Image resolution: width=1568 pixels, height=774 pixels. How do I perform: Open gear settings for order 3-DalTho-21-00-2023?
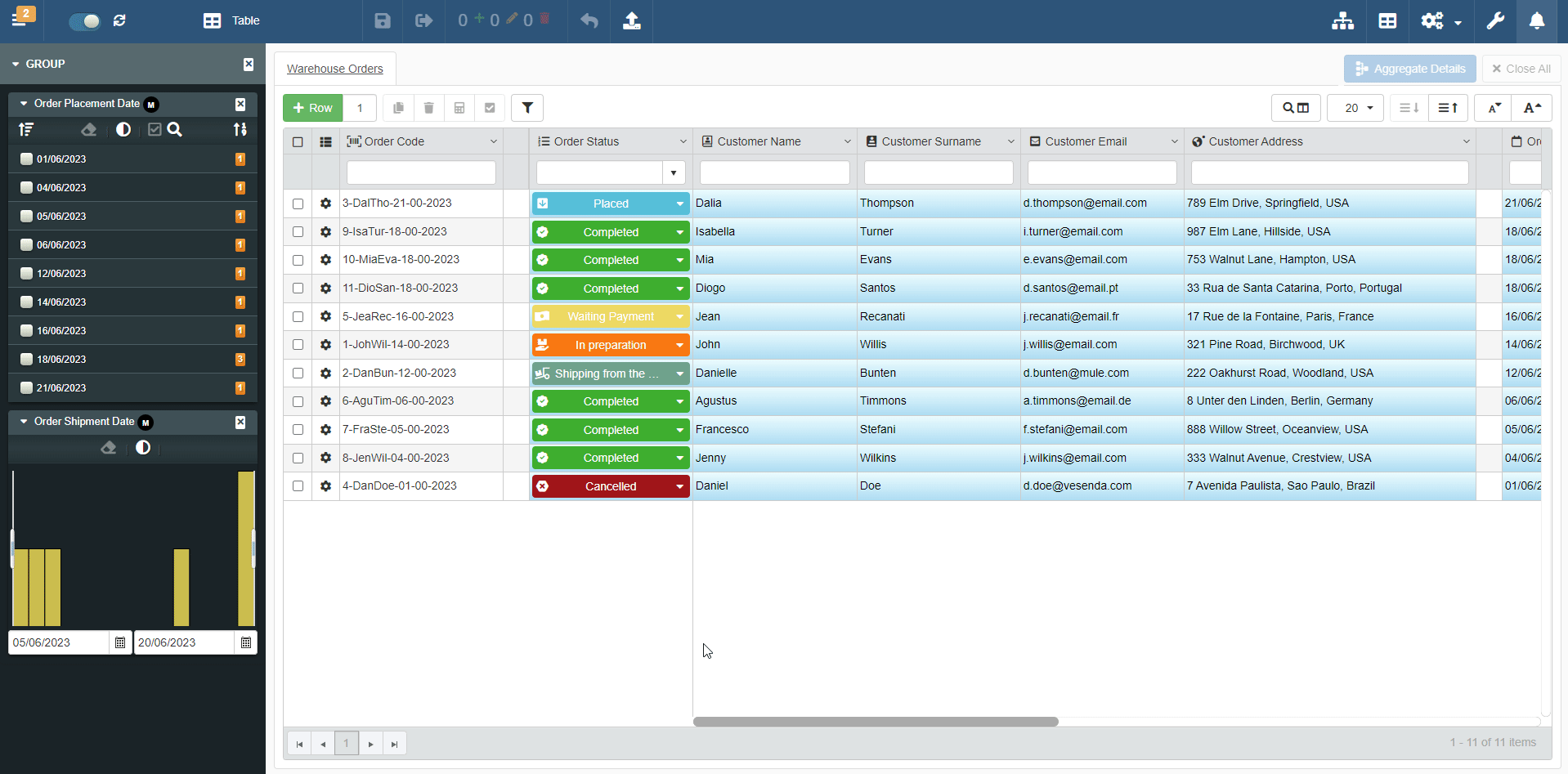(325, 204)
